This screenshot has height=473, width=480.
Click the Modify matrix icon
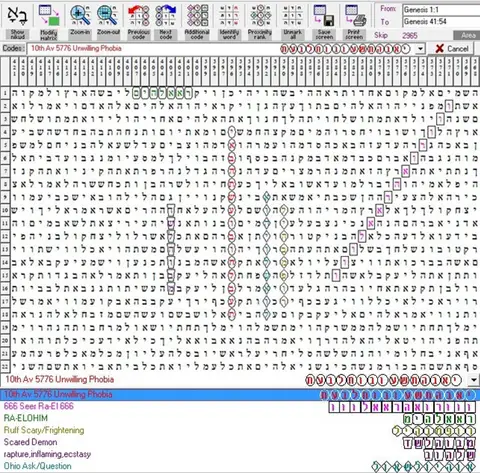pos(49,15)
